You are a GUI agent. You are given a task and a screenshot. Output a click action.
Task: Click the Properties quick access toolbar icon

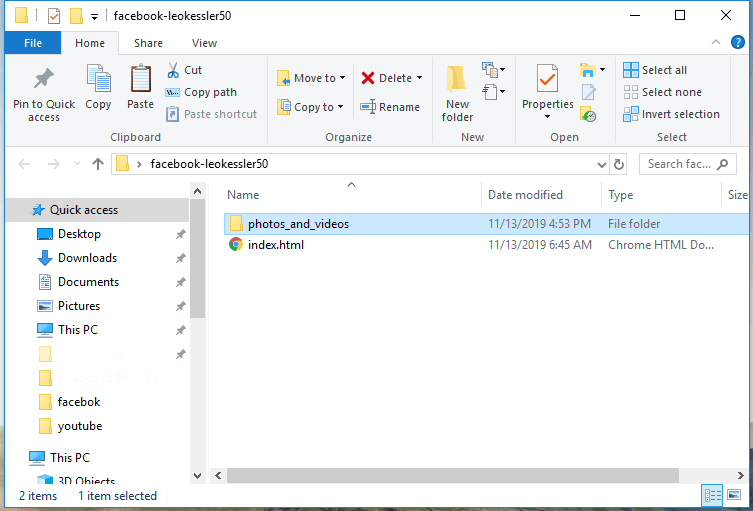point(54,16)
